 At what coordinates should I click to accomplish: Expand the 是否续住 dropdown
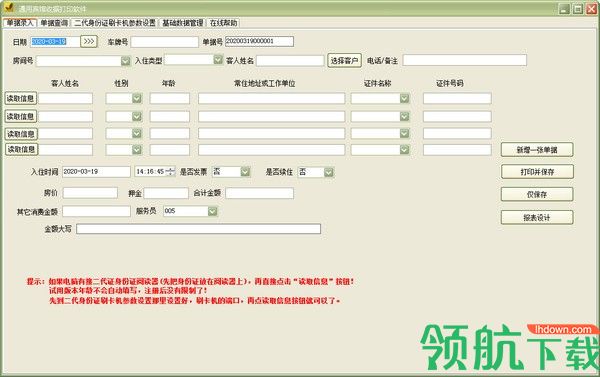coord(329,173)
